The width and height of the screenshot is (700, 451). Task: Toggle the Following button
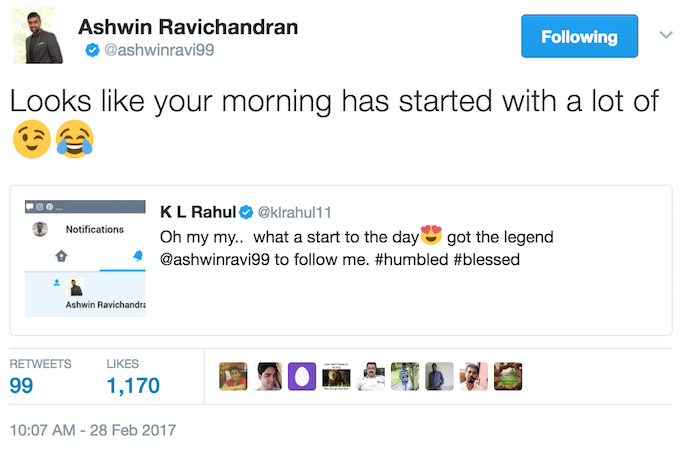(579, 37)
